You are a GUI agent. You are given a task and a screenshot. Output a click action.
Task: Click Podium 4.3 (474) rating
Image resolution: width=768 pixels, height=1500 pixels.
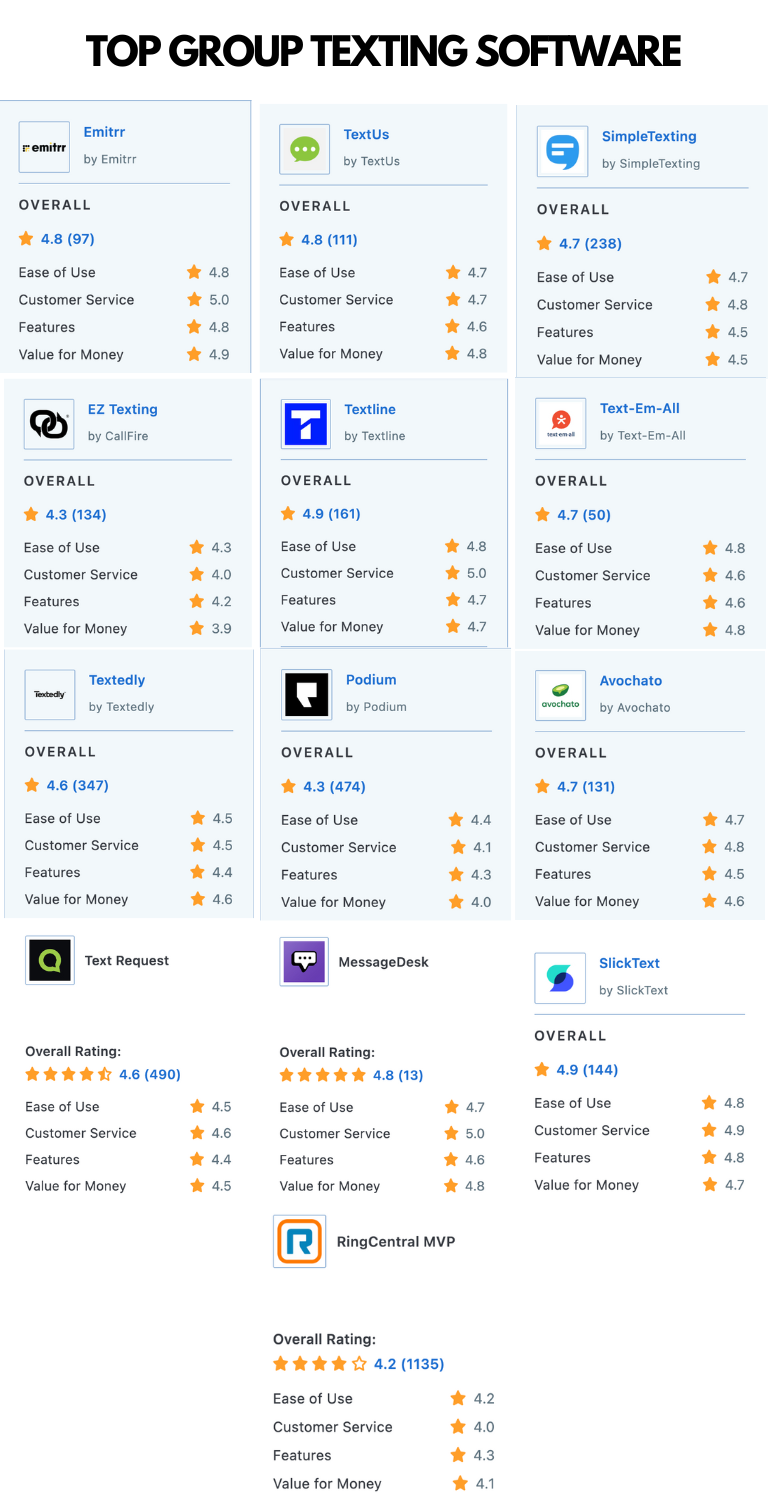(x=334, y=787)
